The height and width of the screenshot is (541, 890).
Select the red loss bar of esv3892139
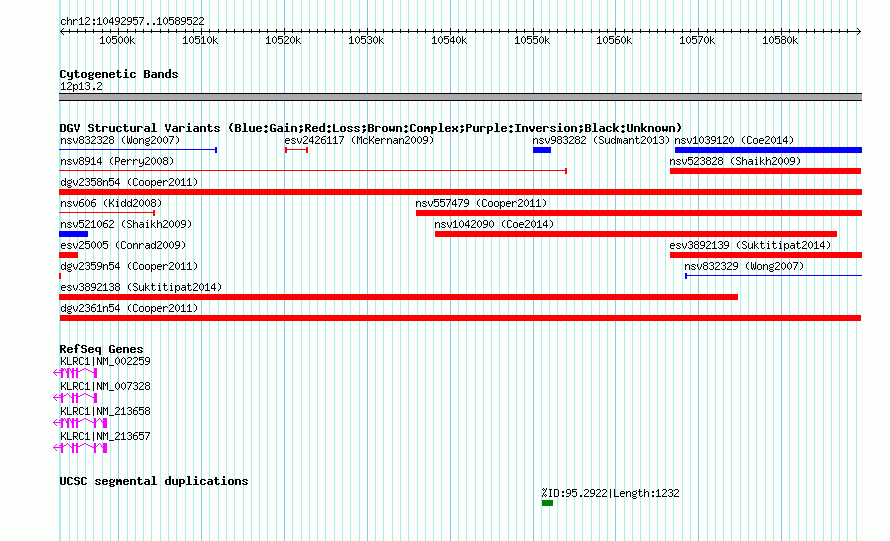(766, 255)
